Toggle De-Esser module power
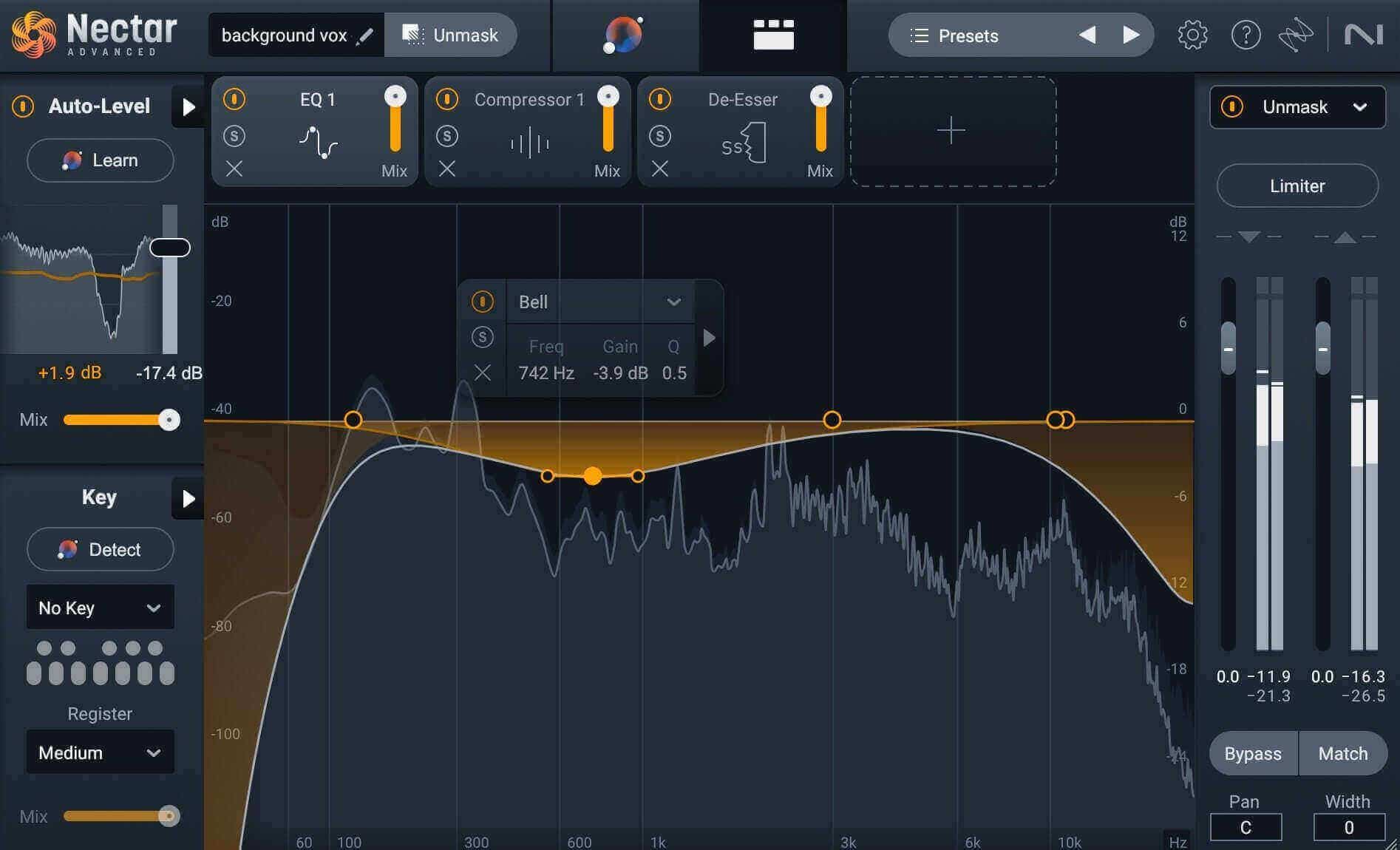 click(x=660, y=98)
